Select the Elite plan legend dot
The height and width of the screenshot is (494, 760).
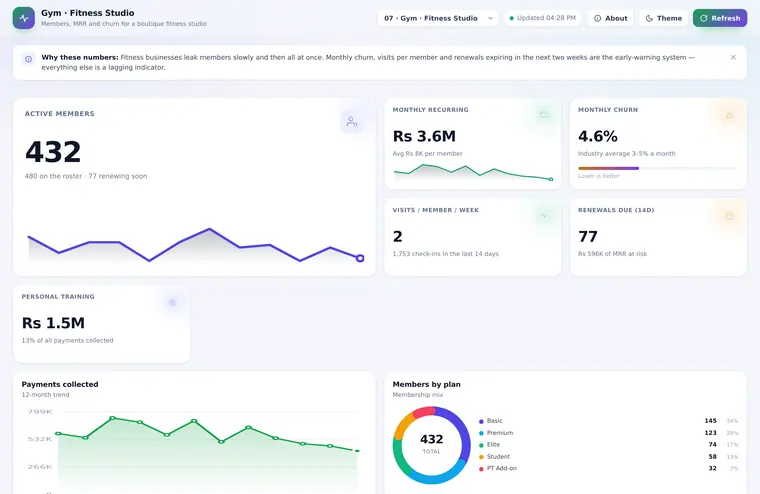coord(481,445)
